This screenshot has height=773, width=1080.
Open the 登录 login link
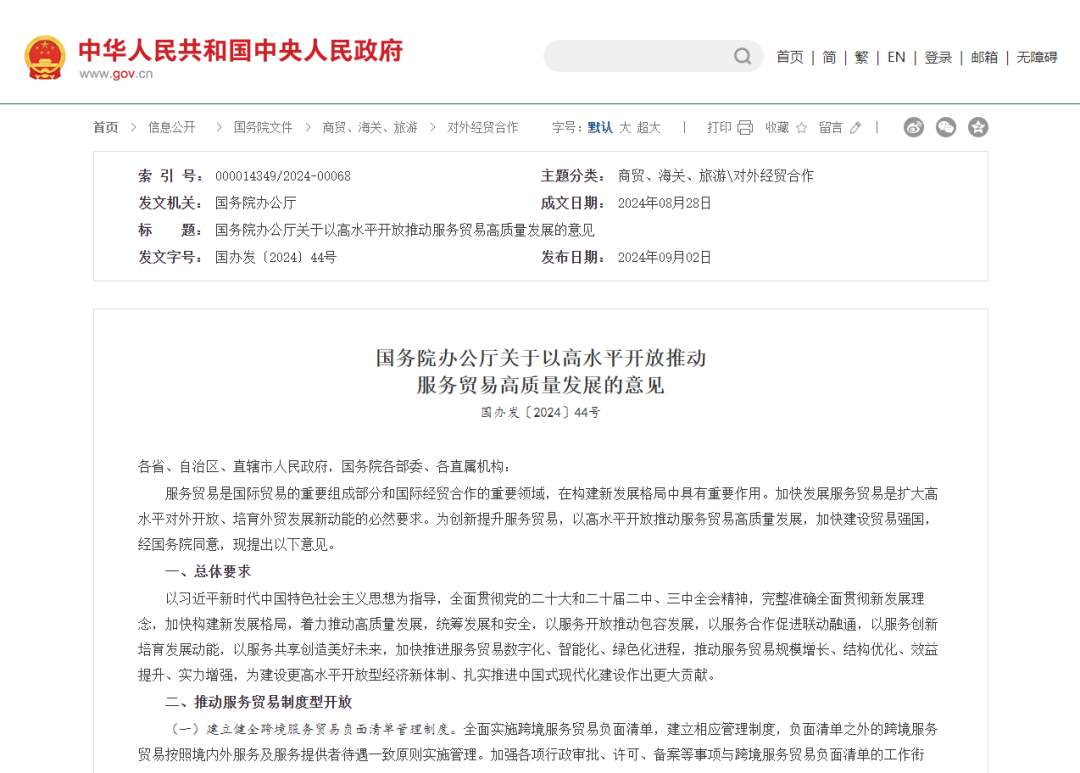pos(937,57)
